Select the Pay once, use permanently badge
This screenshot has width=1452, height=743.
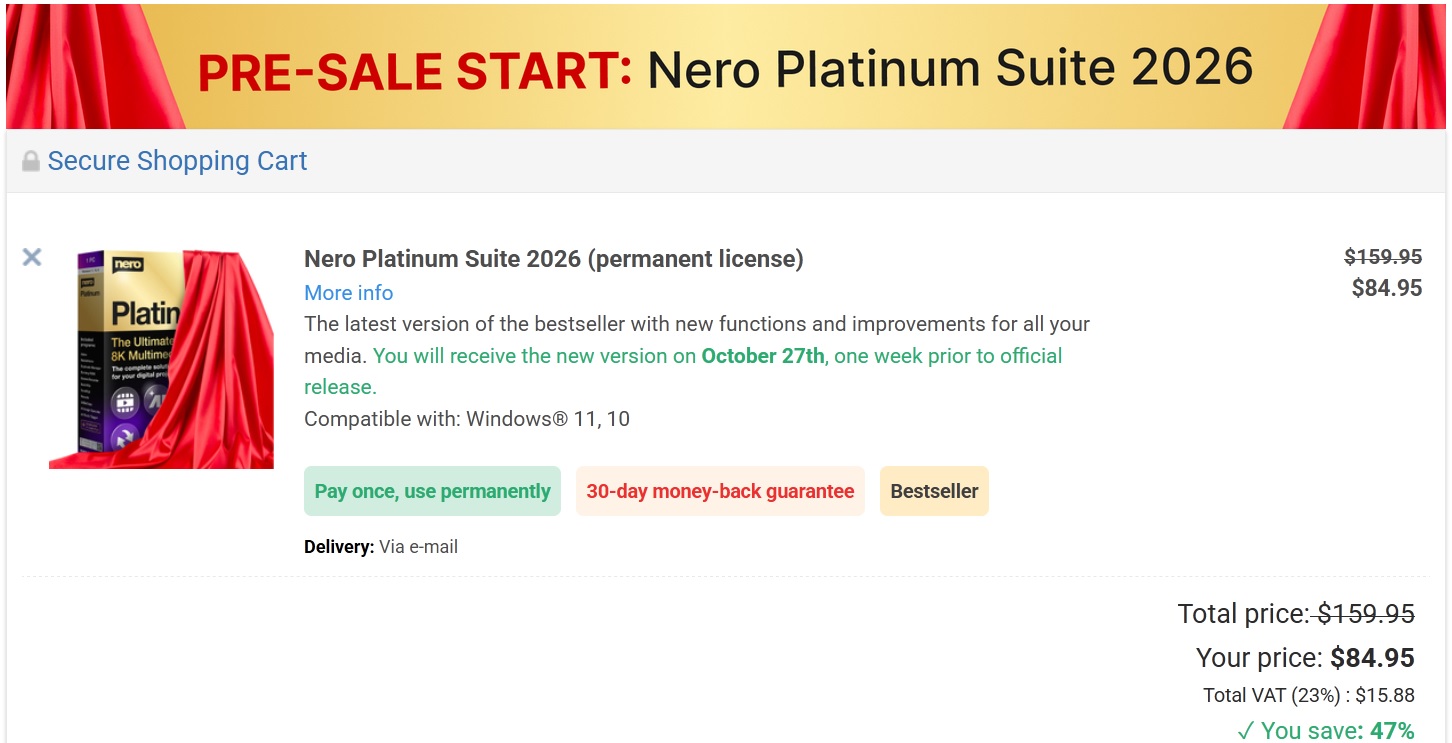tap(432, 491)
